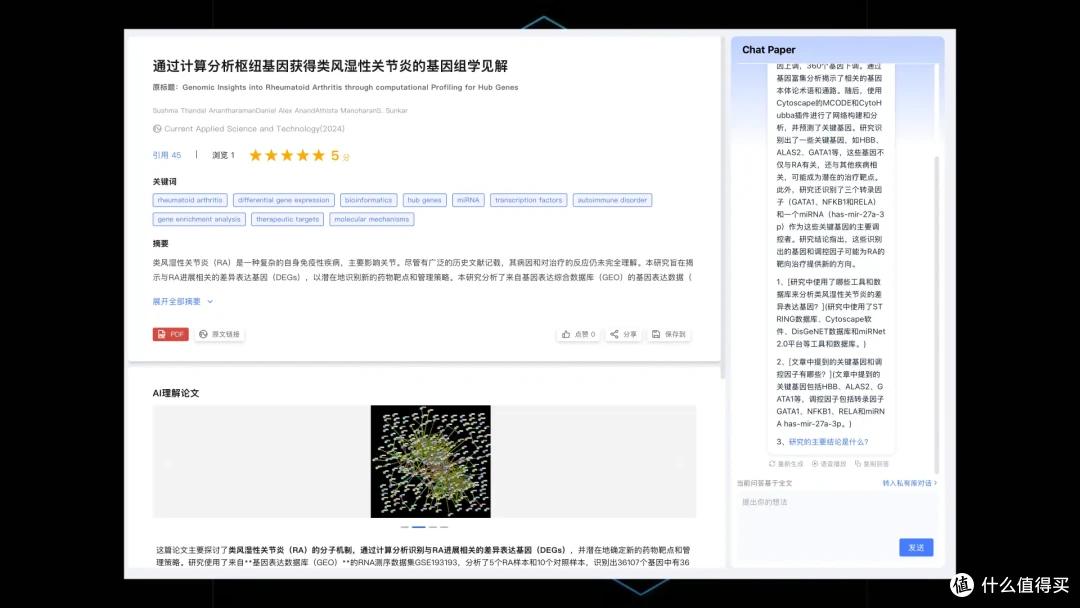Select the gene enrichment analysis tag
This screenshot has height=608, width=1080.
[x=199, y=220]
